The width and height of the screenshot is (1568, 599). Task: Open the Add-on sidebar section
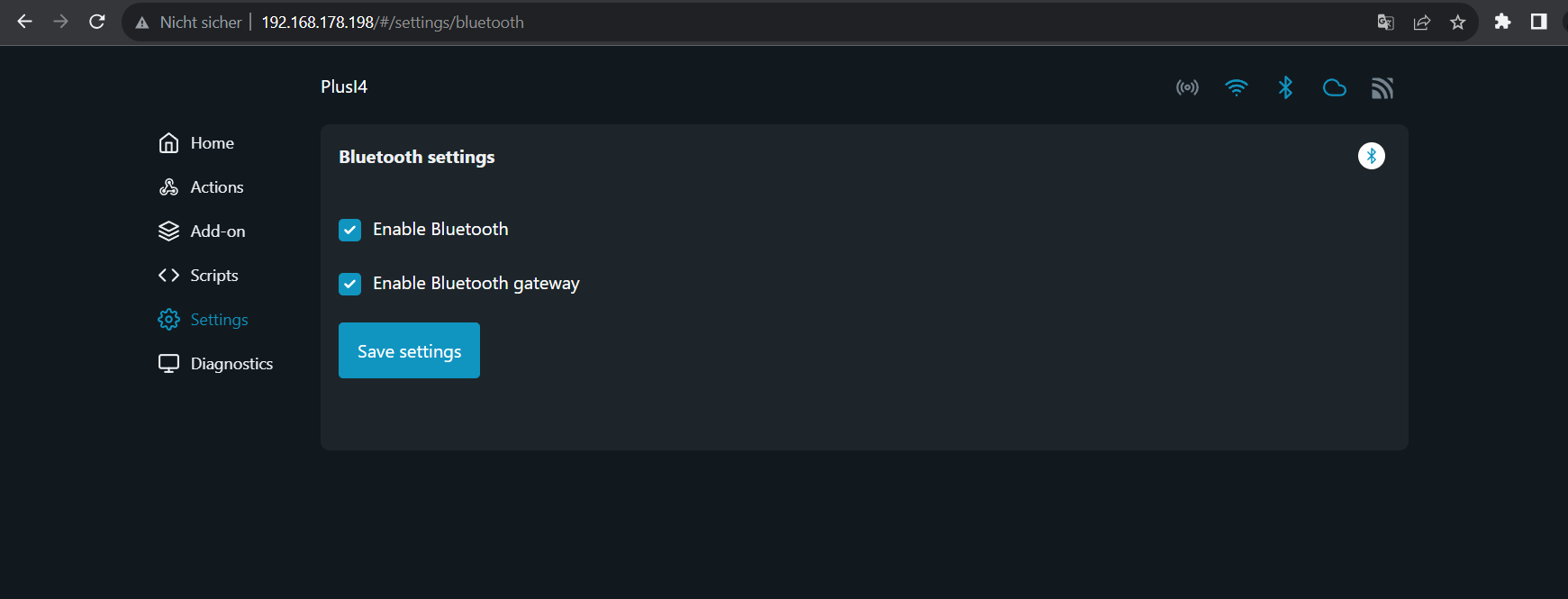(x=217, y=231)
